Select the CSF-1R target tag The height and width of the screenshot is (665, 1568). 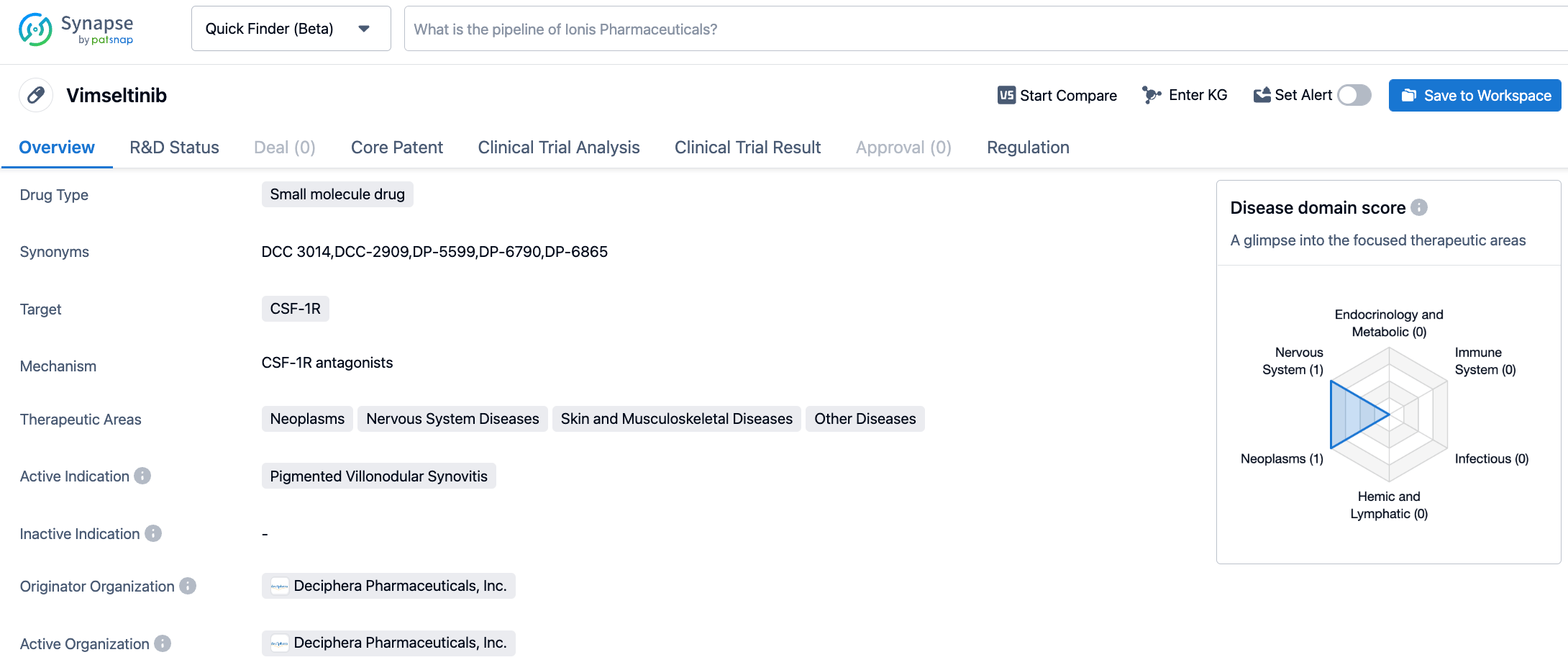[295, 308]
